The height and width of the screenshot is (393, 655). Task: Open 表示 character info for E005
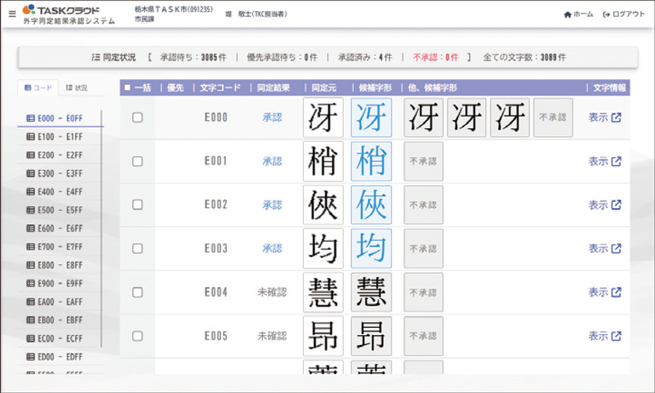[605, 336]
